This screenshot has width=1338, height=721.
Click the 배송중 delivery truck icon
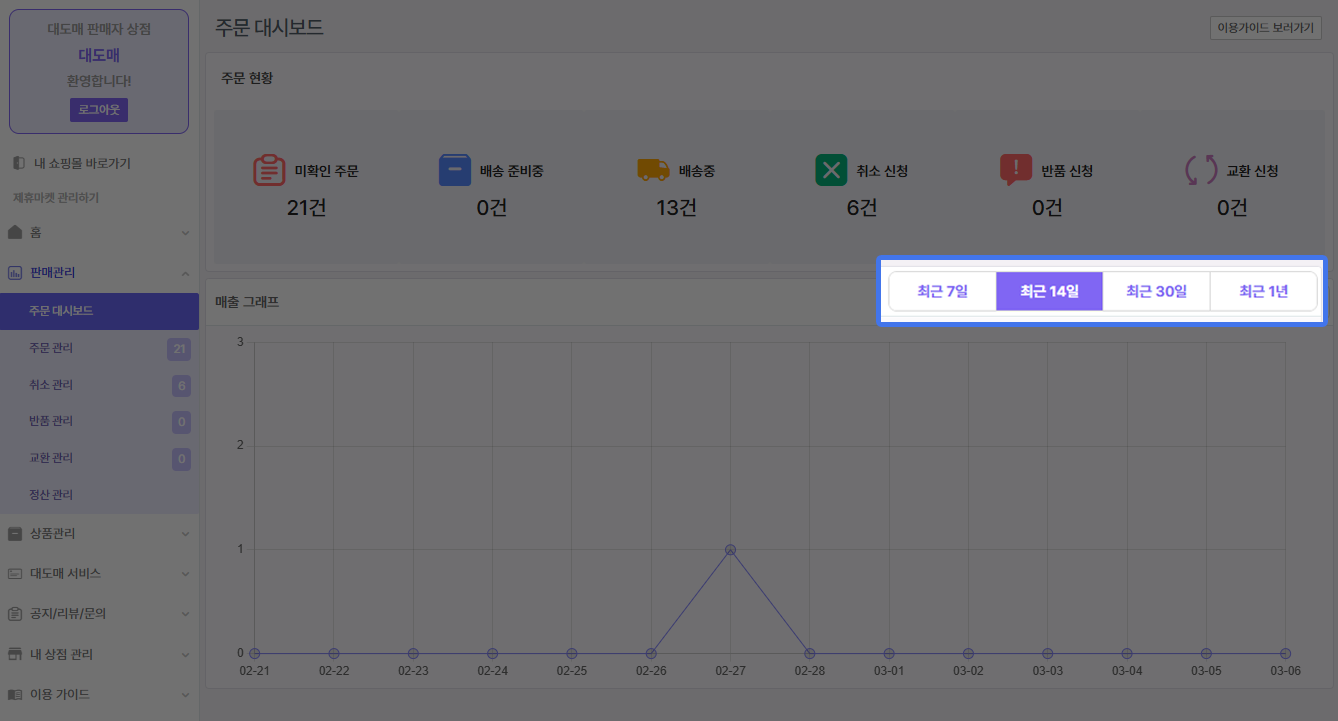[653, 170]
